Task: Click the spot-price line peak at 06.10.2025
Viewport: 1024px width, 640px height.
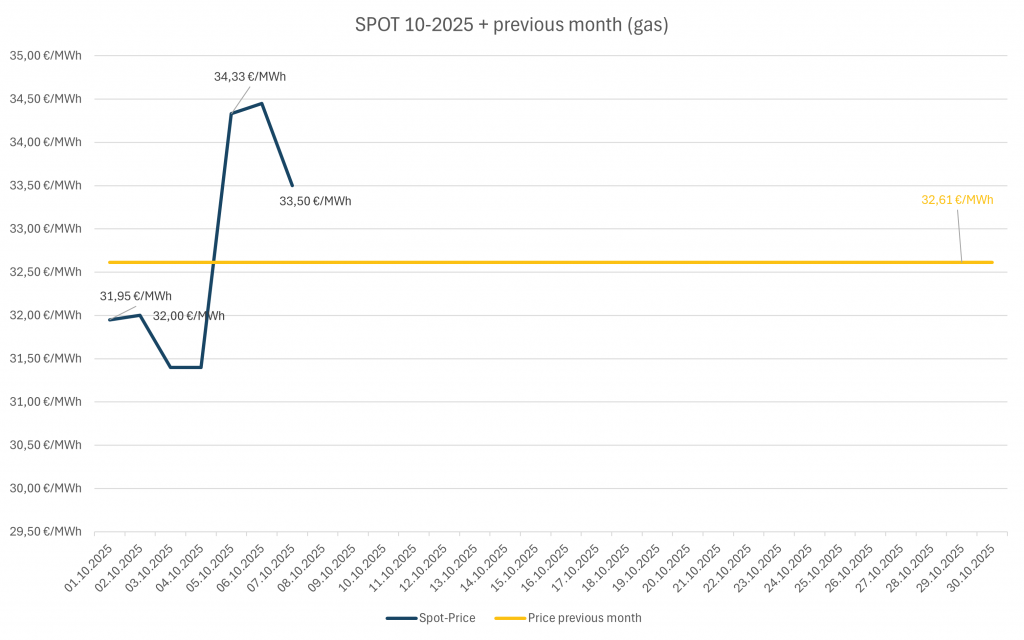Action: (x=262, y=103)
